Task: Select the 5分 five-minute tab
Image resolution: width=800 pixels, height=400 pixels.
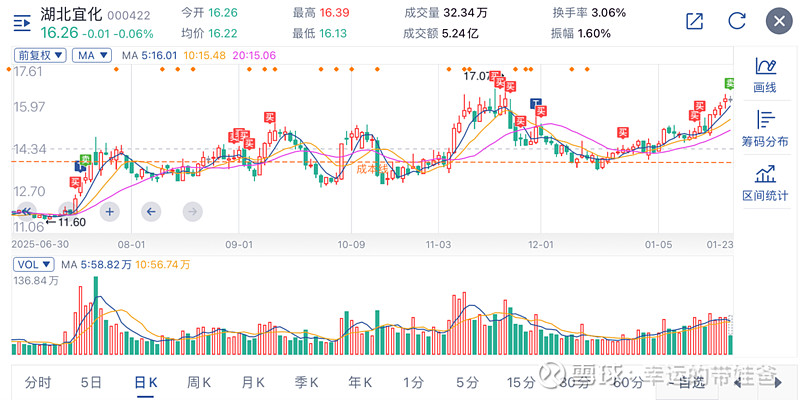Action: tap(467, 382)
